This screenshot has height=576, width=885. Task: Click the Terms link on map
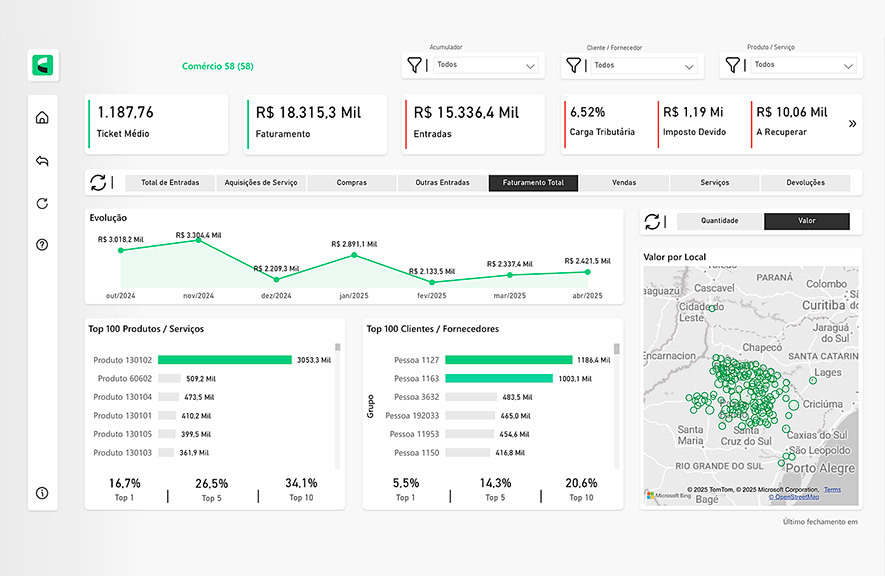pyautogui.click(x=832, y=489)
